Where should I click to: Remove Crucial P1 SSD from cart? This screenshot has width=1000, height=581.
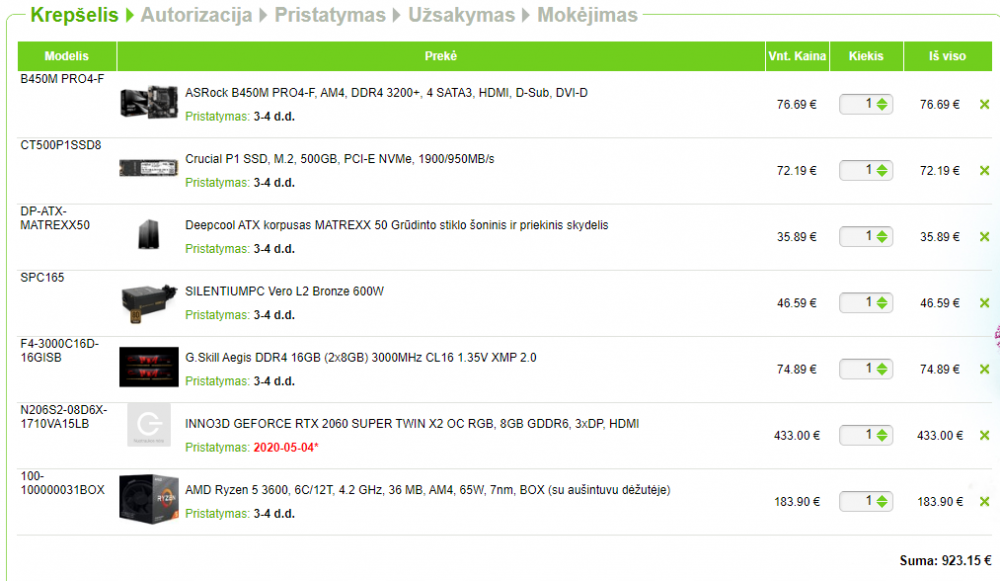(984, 171)
